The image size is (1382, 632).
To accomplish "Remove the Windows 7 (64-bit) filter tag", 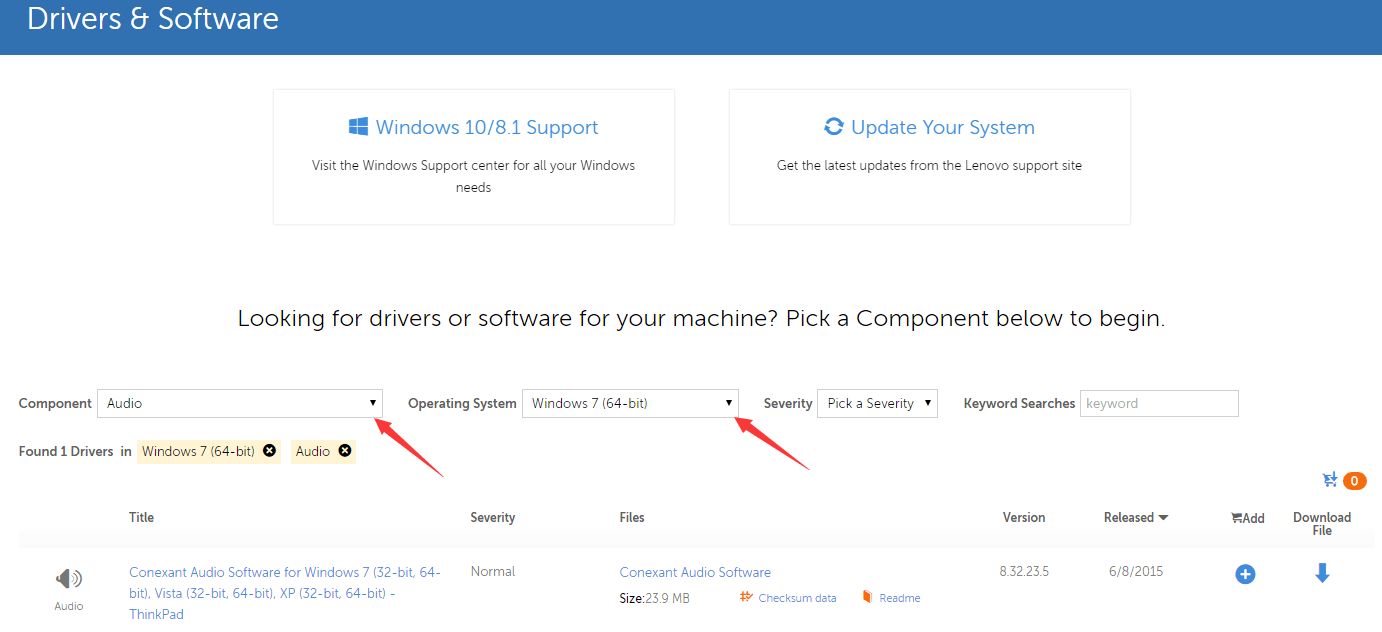I will 269,451.
